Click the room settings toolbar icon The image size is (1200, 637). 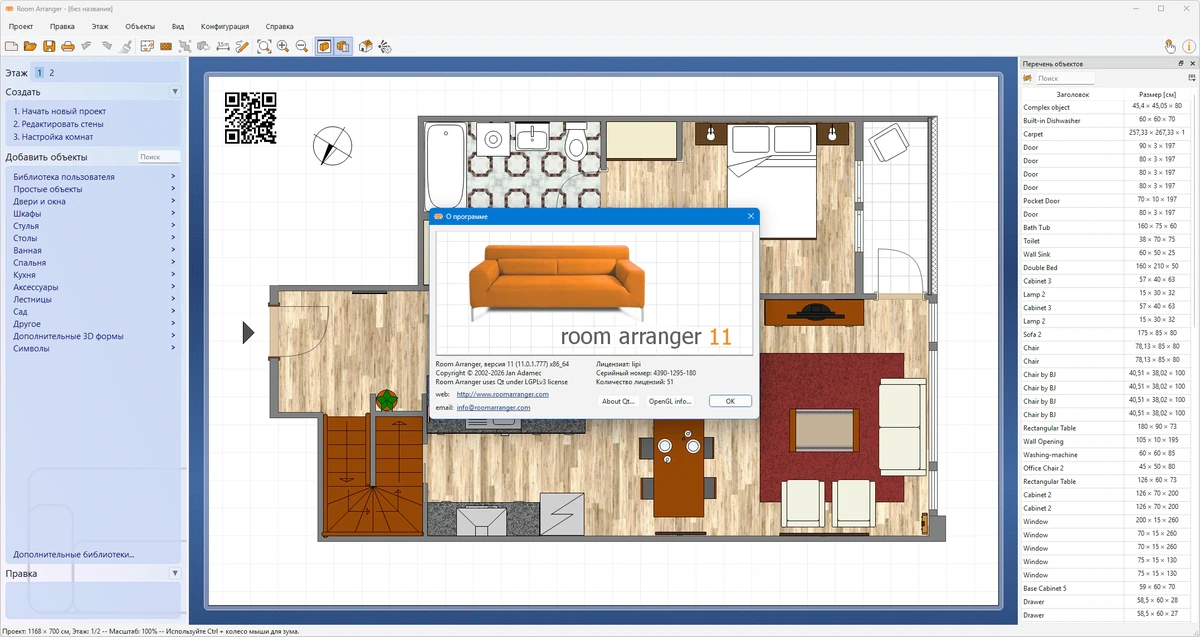[x=146, y=46]
